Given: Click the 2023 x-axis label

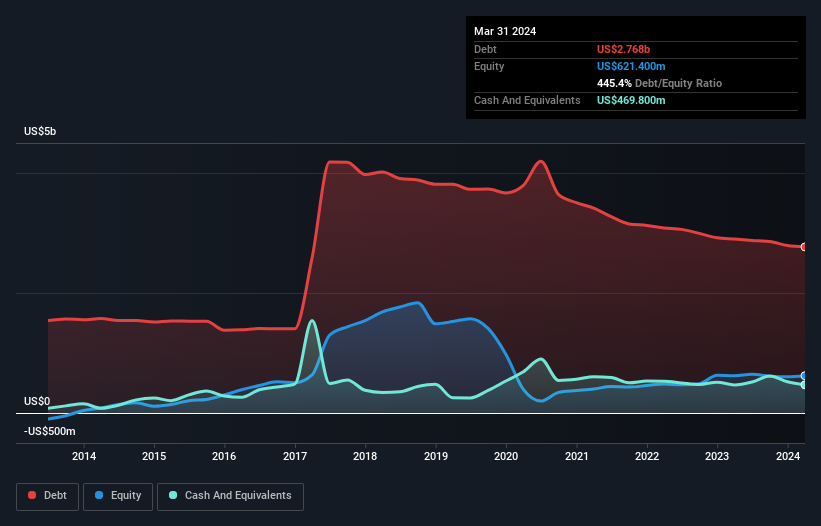Looking at the screenshot, I should 717,456.
